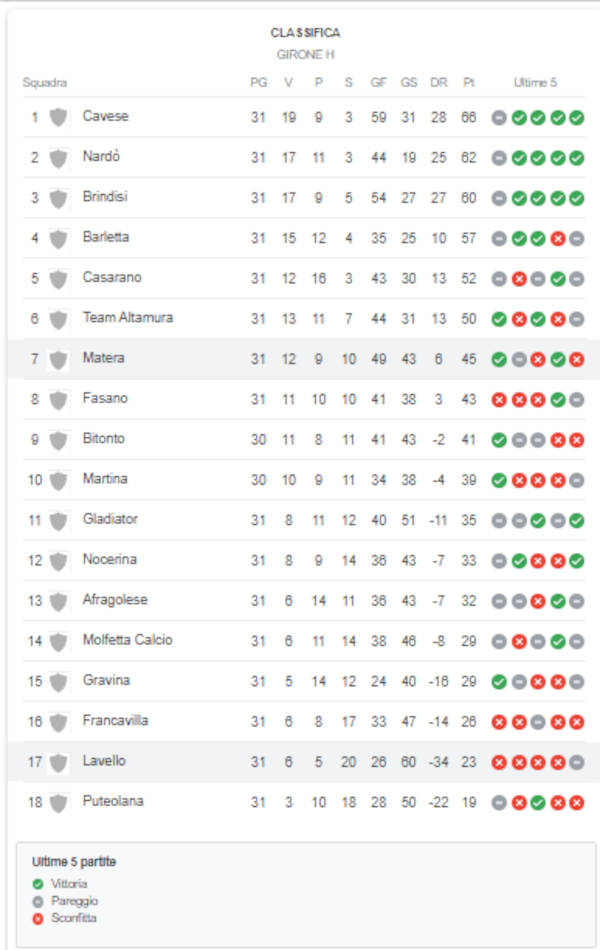Open the Team Altamura team link

(127, 317)
